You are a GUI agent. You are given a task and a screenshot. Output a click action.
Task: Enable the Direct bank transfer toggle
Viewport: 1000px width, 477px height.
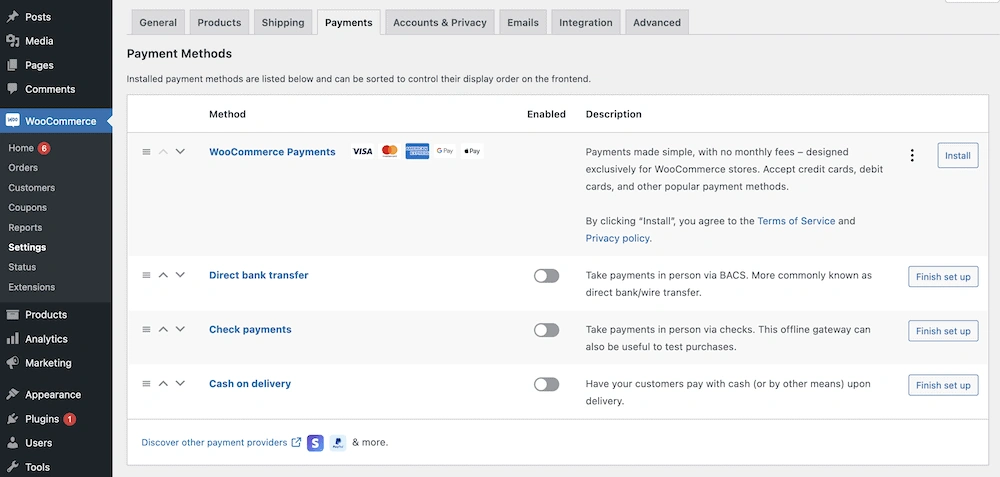coord(546,276)
